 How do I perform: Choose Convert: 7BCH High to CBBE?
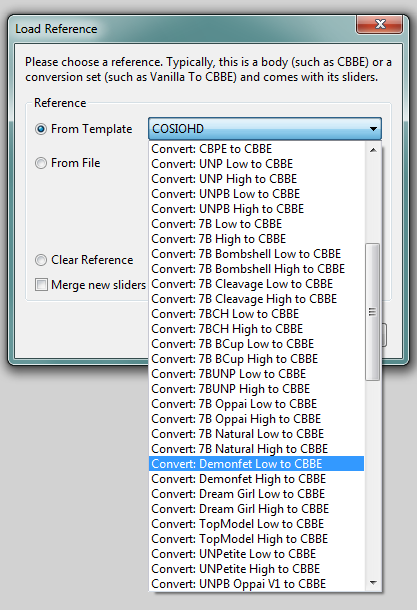tap(256, 329)
